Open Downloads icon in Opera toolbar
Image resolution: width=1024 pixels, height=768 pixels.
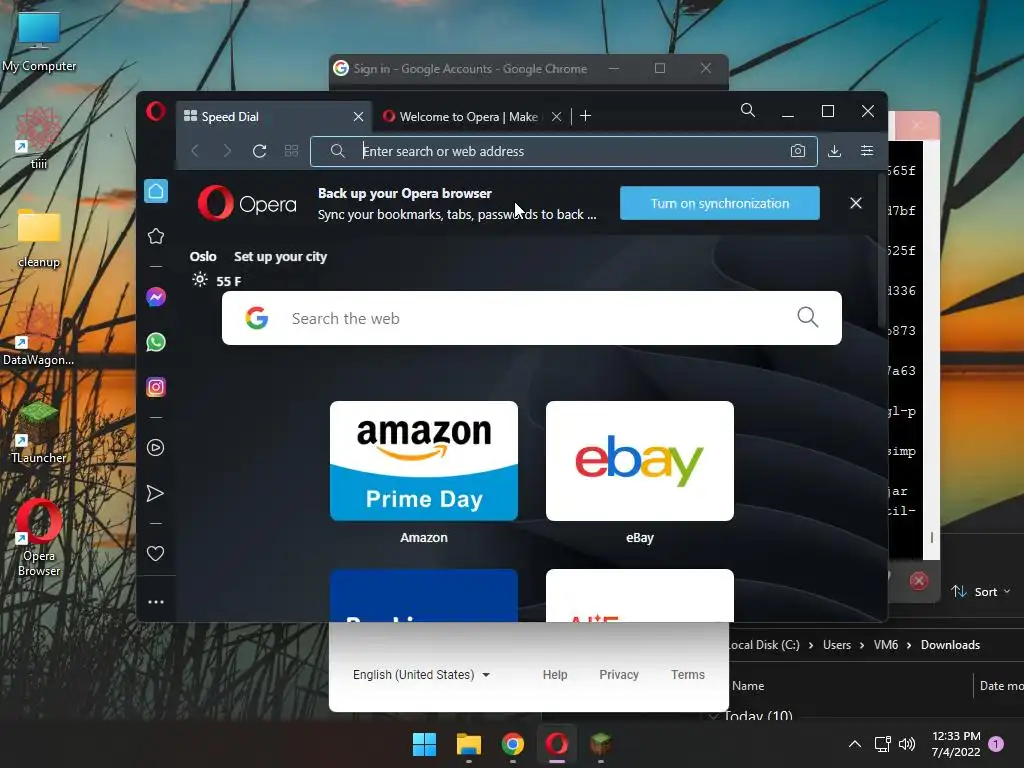click(x=834, y=151)
